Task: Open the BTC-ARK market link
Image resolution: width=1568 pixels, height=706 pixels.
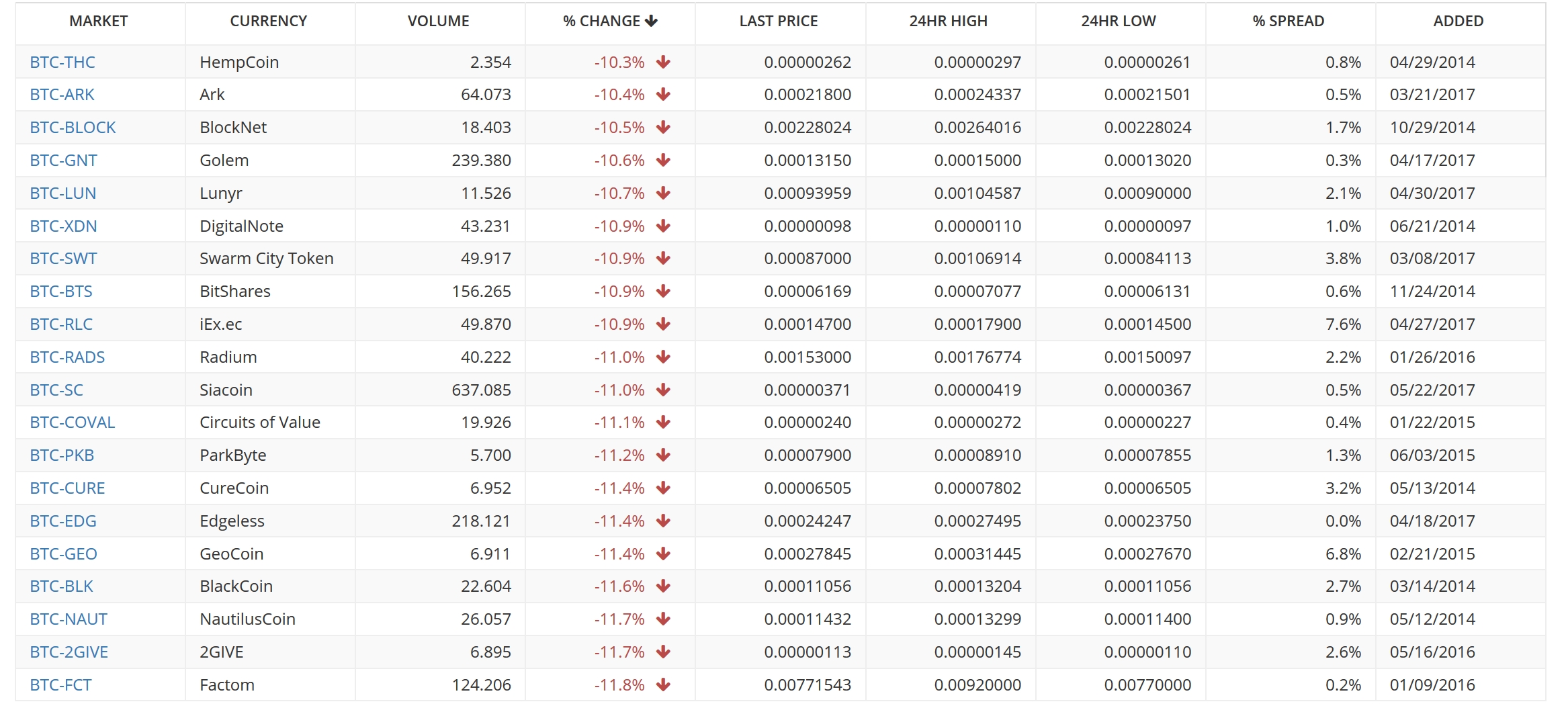Action: (62, 94)
